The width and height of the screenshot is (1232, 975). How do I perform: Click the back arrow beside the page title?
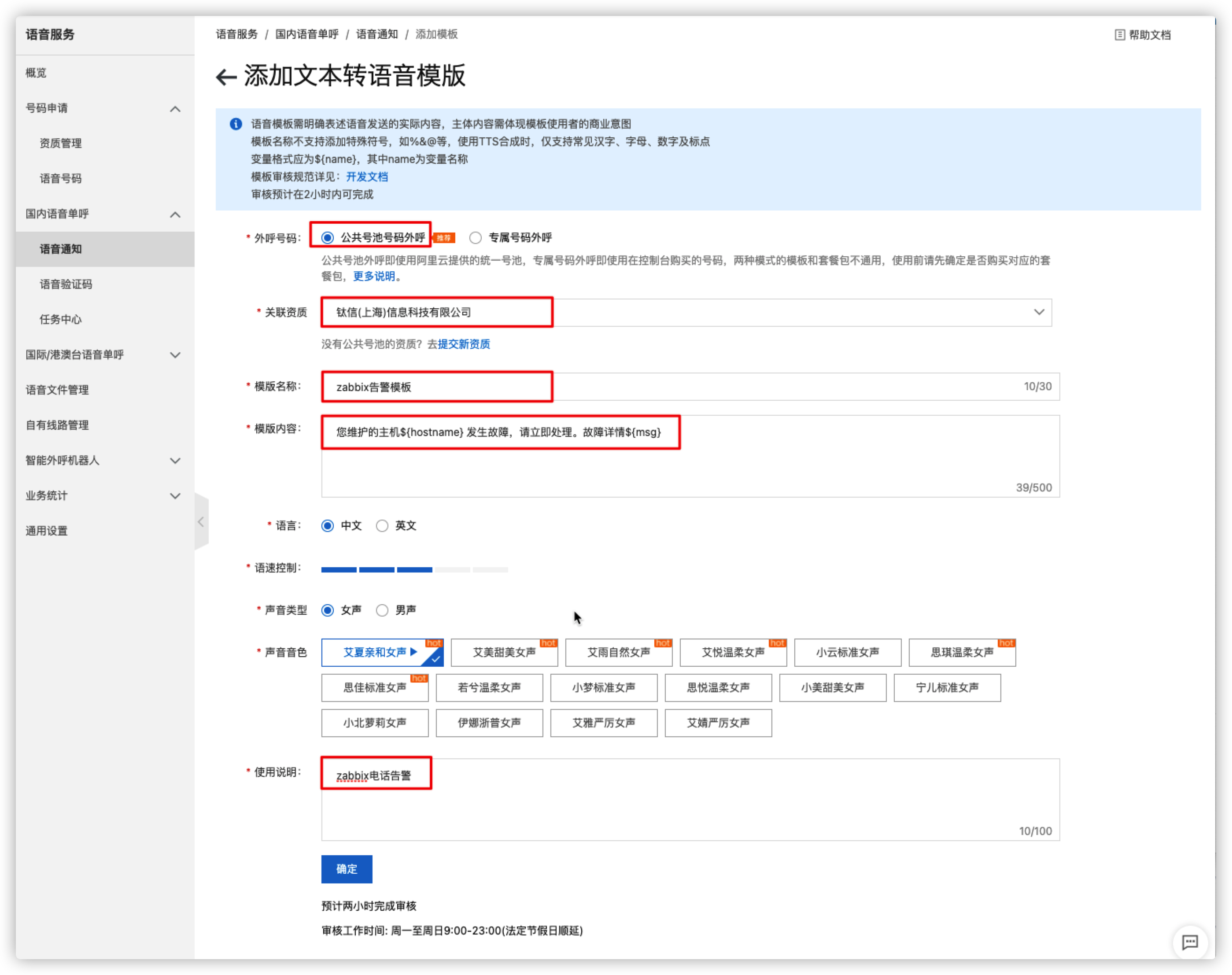coord(226,77)
